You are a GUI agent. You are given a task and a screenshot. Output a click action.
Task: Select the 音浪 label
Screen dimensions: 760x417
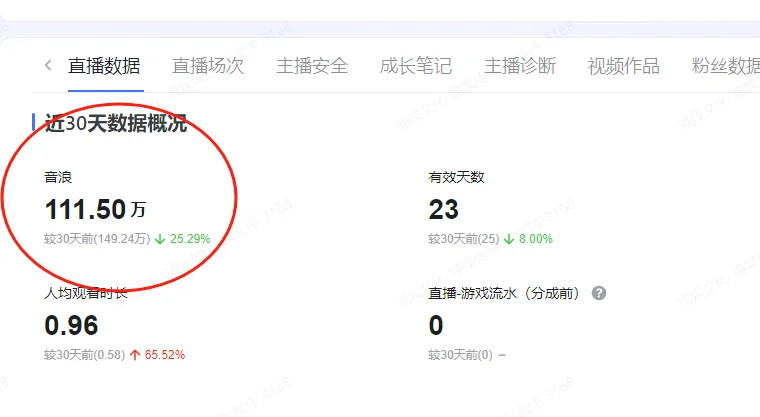(x=58, y=177)
